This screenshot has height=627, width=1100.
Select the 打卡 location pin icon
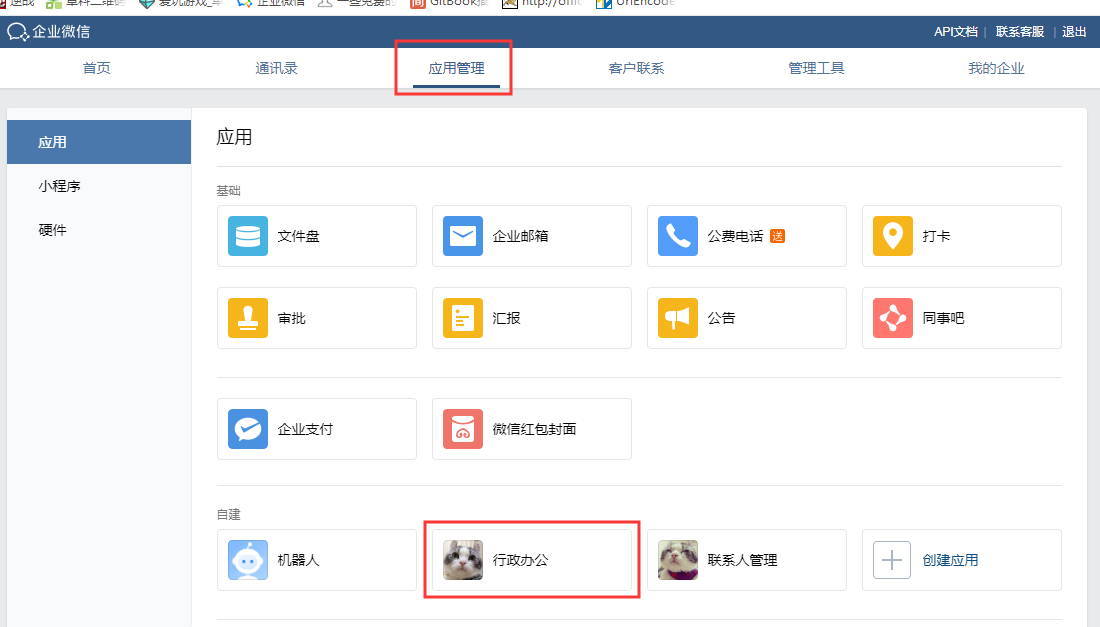[x=893, y=236]
